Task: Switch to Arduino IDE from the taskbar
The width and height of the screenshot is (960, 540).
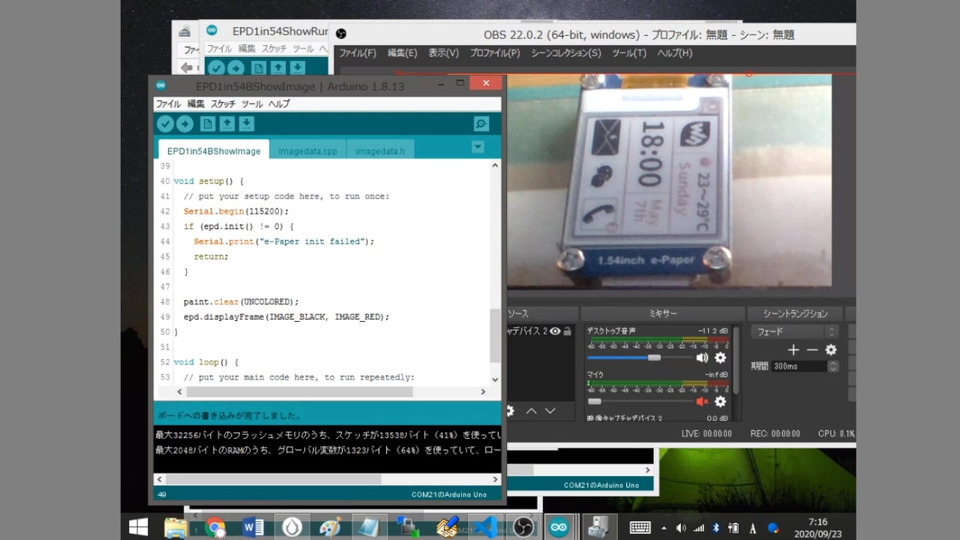Action: coord(559,527)
